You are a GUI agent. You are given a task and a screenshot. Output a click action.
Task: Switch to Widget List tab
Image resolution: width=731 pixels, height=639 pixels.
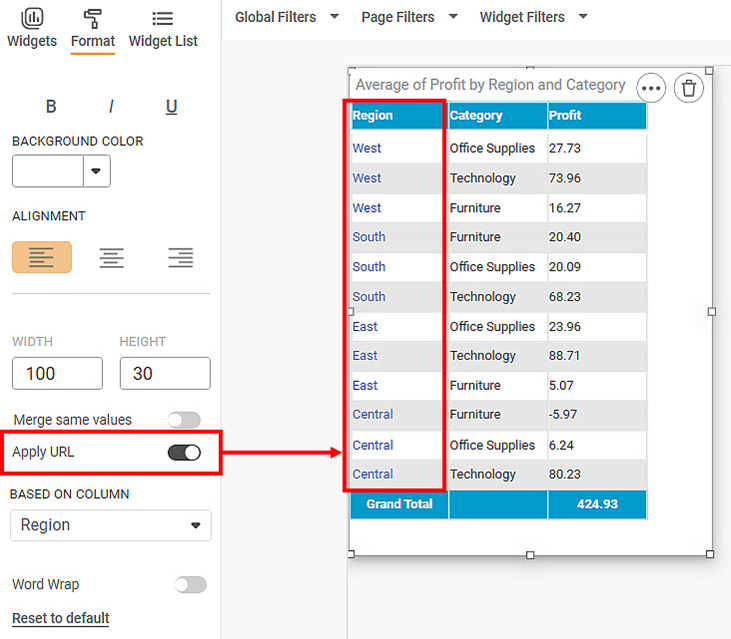tap(163, 28)
